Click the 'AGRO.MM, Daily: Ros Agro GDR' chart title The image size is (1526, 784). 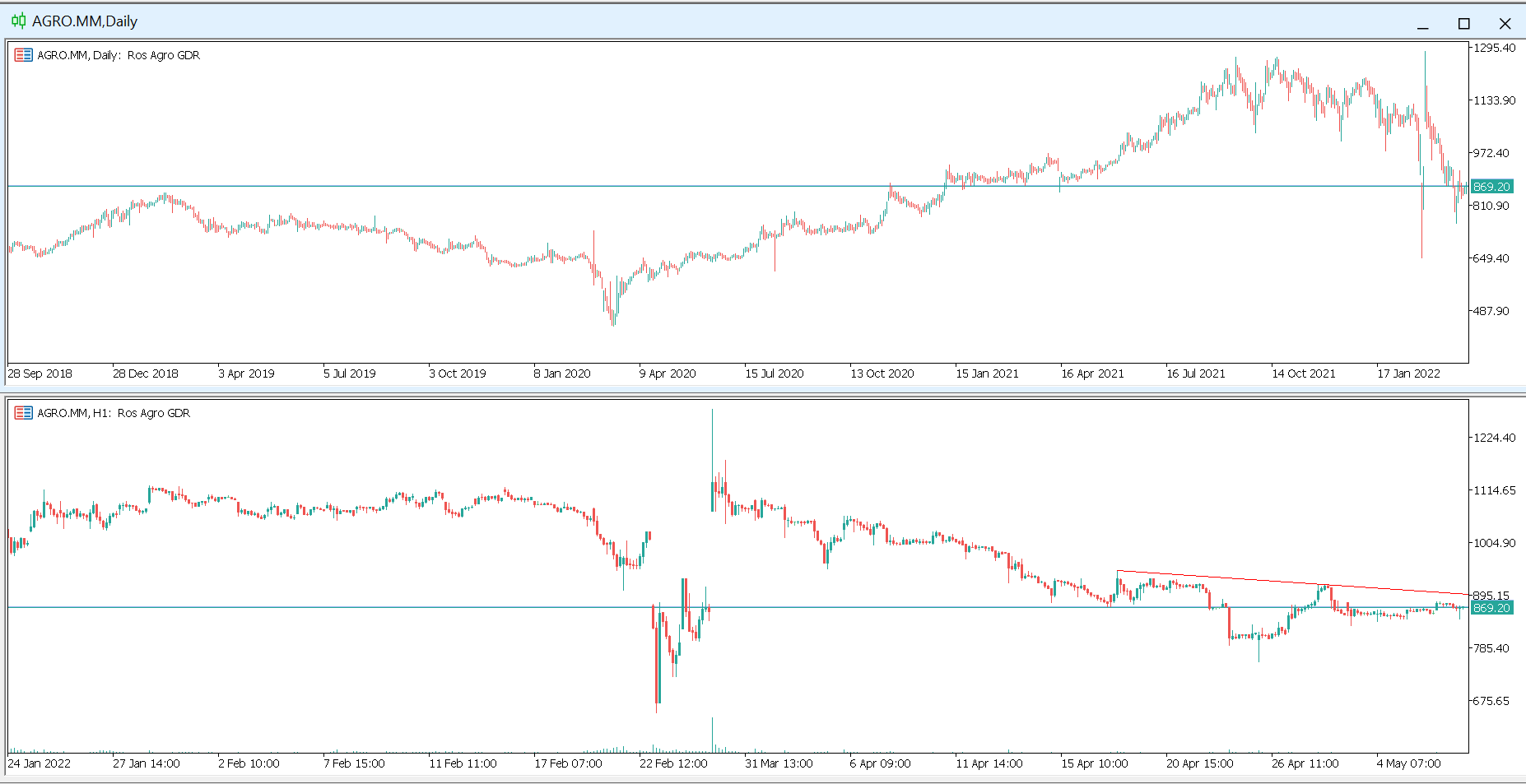point(119,55)
